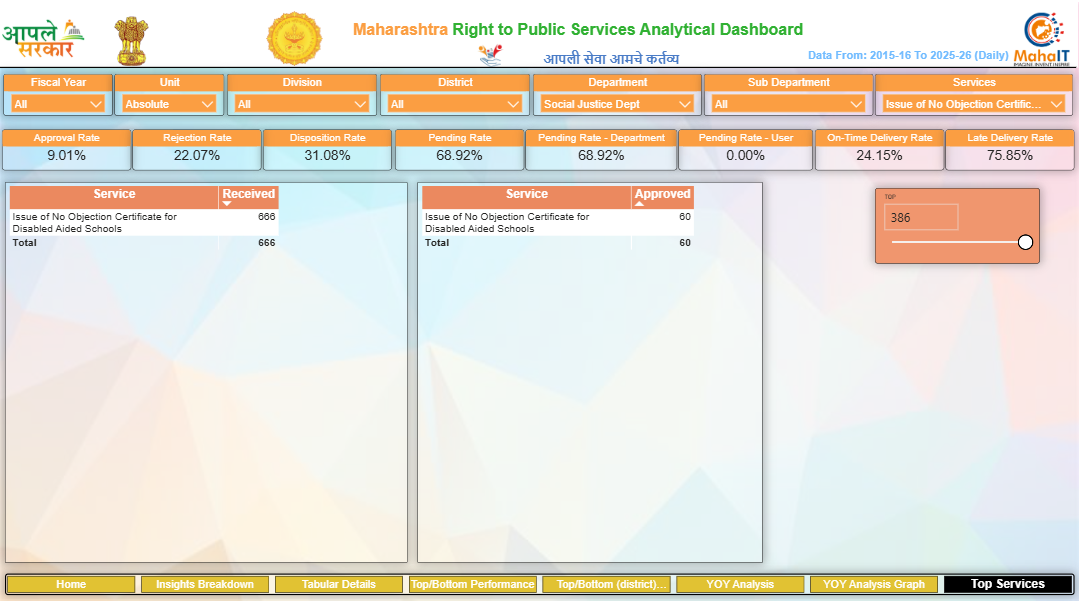Expand the District filter dropdown
1086x601 pixels.
(455, 104)
